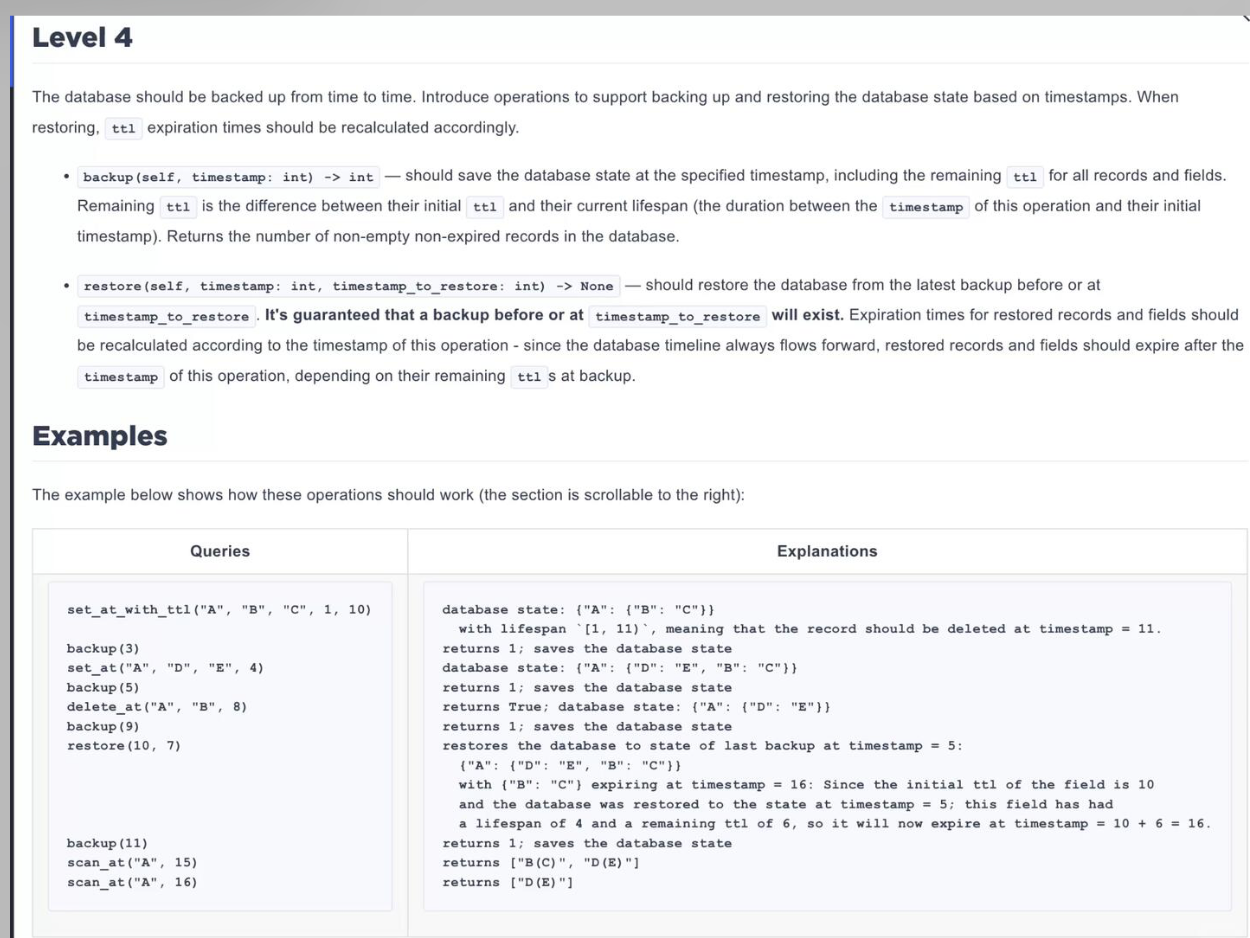
Task: Click the timestamp_to_restore code at line start
Action: tap(166, 316)
